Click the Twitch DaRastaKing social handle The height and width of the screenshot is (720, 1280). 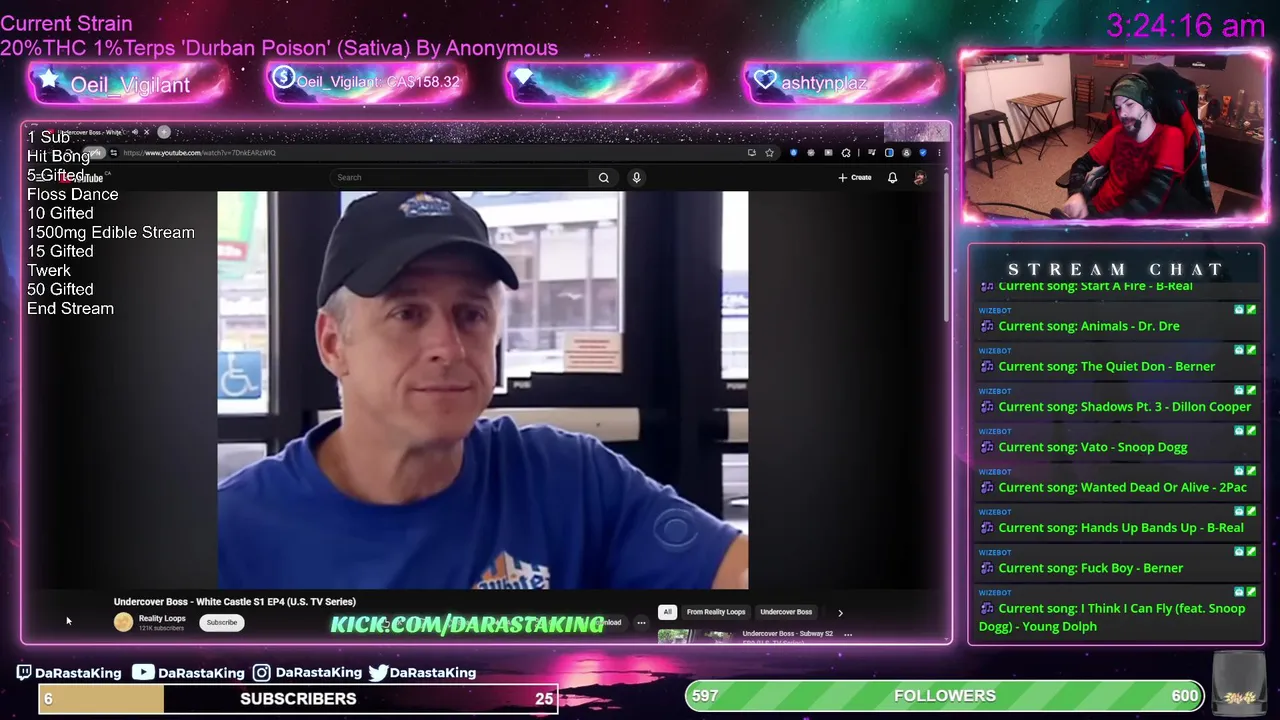click(x=68, y=673)
